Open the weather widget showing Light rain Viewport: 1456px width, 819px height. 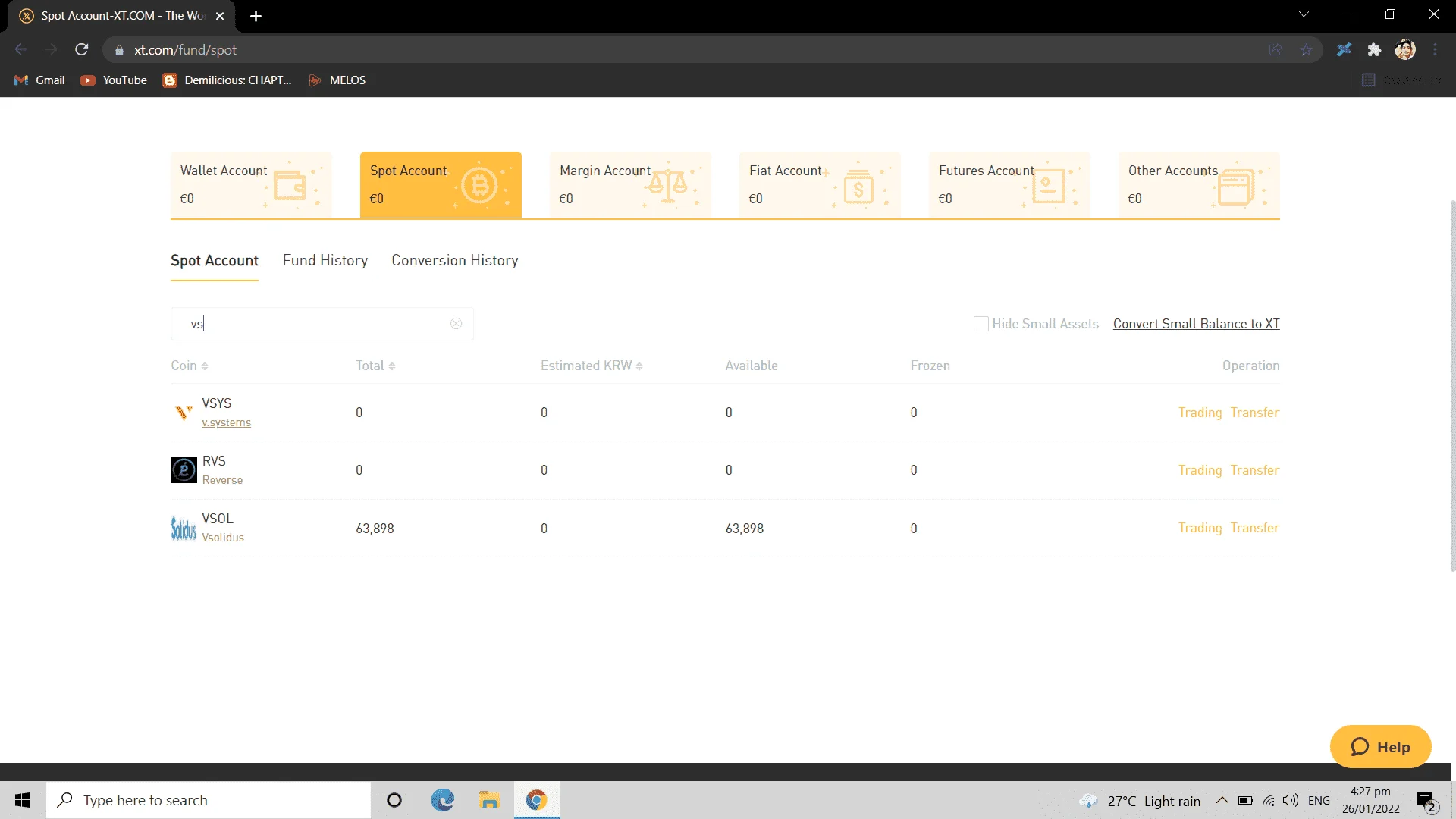1140,801
